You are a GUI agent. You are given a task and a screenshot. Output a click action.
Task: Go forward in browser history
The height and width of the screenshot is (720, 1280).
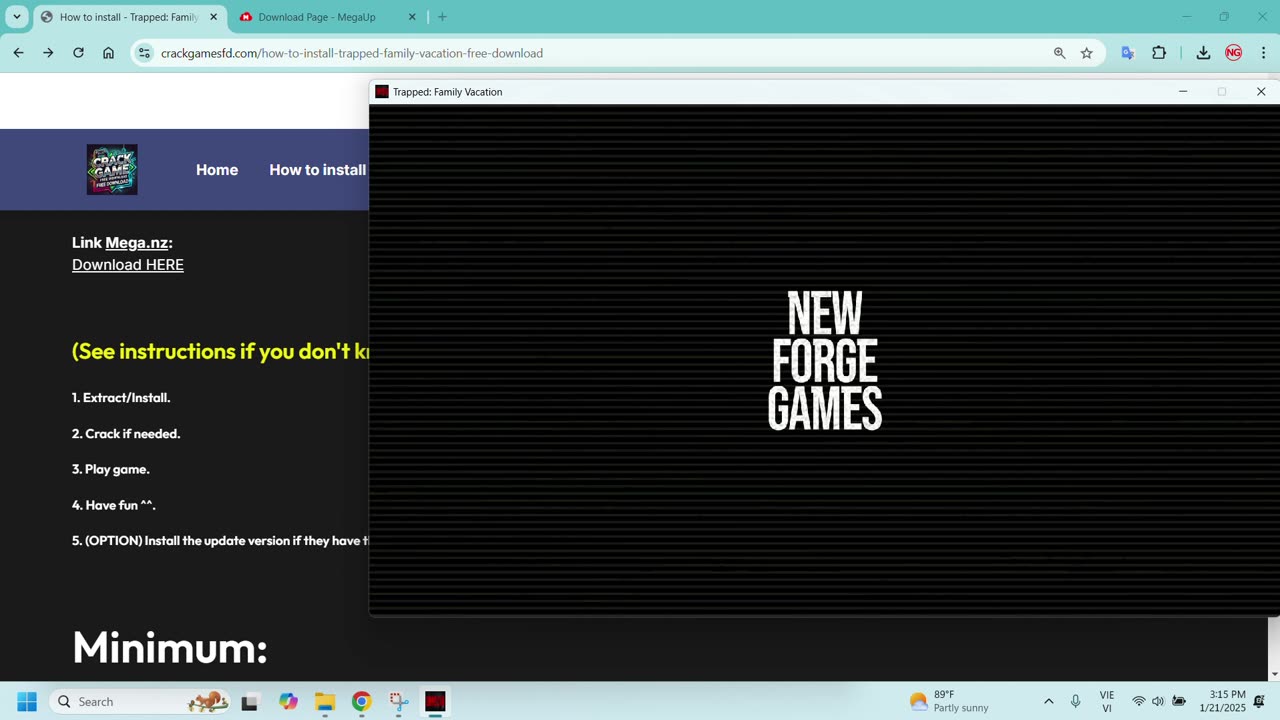point(48,53)
